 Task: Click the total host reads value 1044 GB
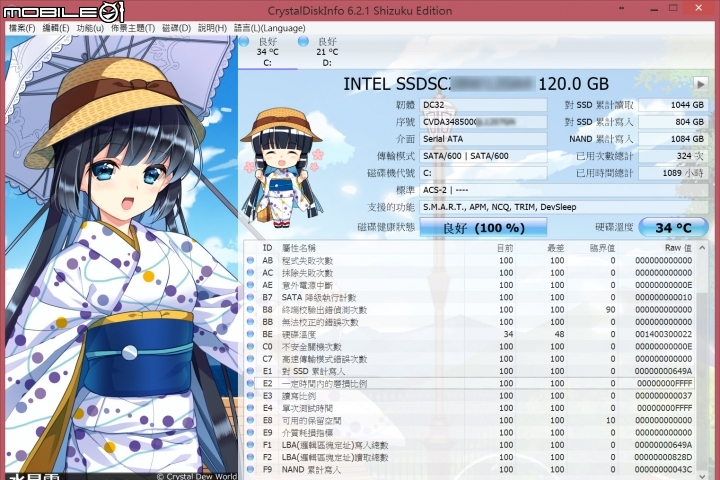(x=673, y=105)
